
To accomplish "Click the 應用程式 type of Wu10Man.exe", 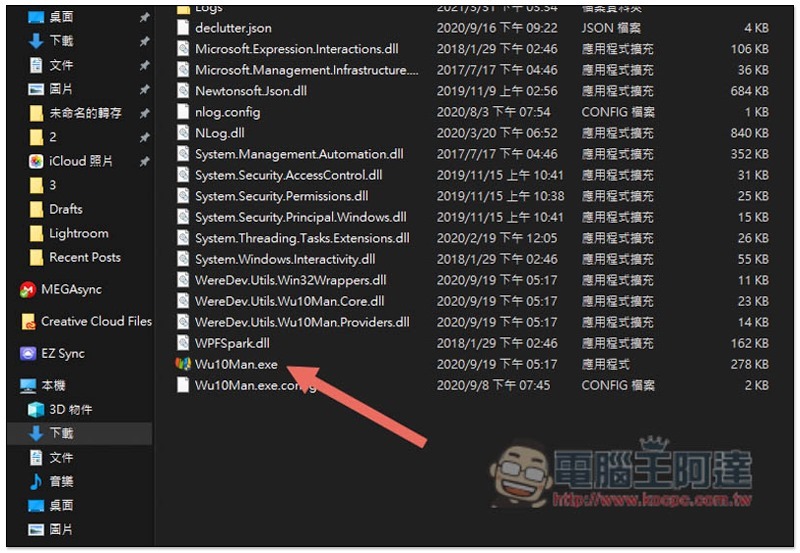I will (x=606, y=364).
